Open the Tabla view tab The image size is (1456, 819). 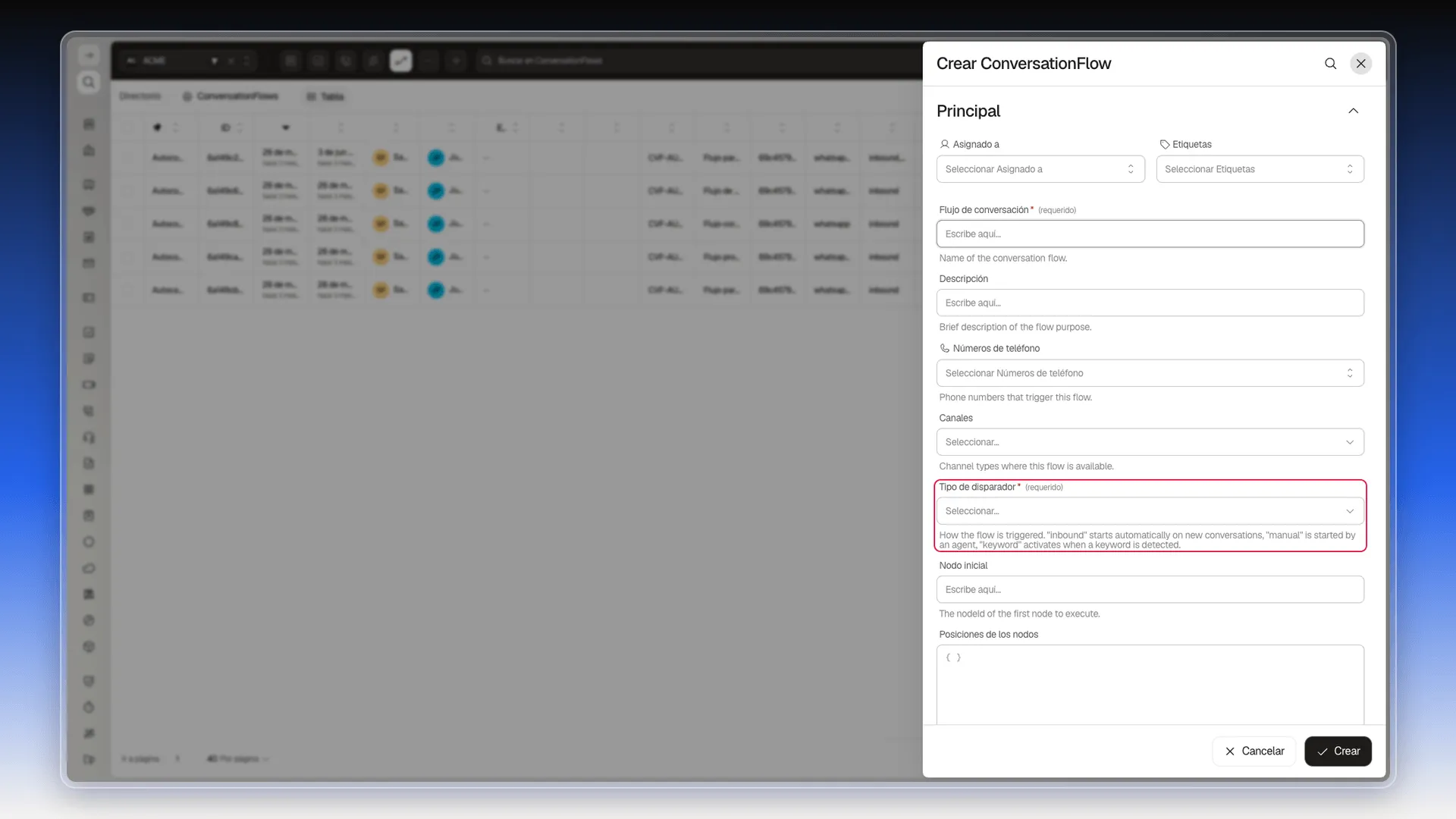[x=325, y=96]
